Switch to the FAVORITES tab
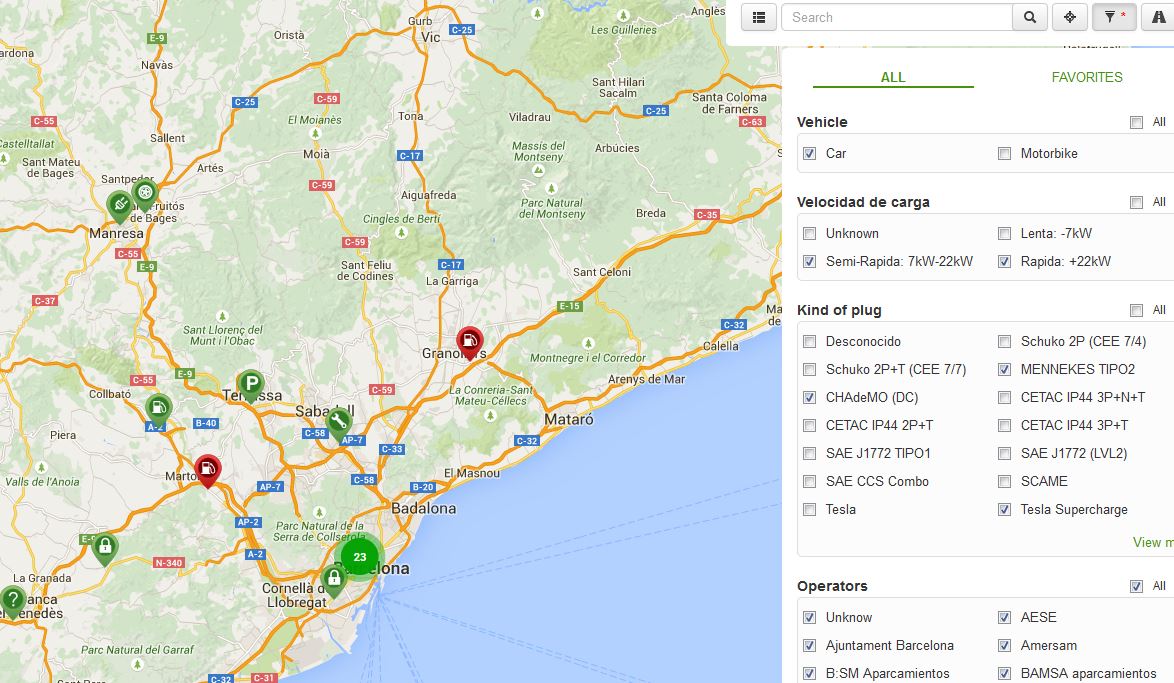 click(1086, 77)
